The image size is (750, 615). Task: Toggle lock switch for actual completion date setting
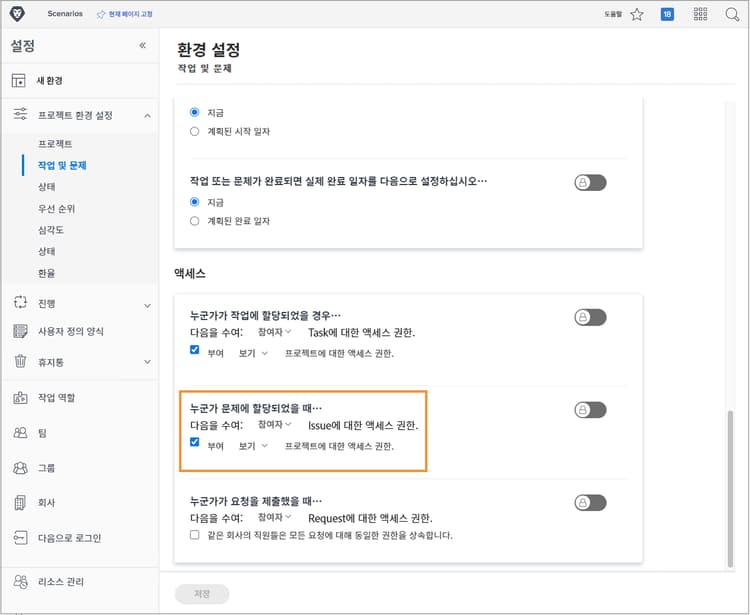590,183
